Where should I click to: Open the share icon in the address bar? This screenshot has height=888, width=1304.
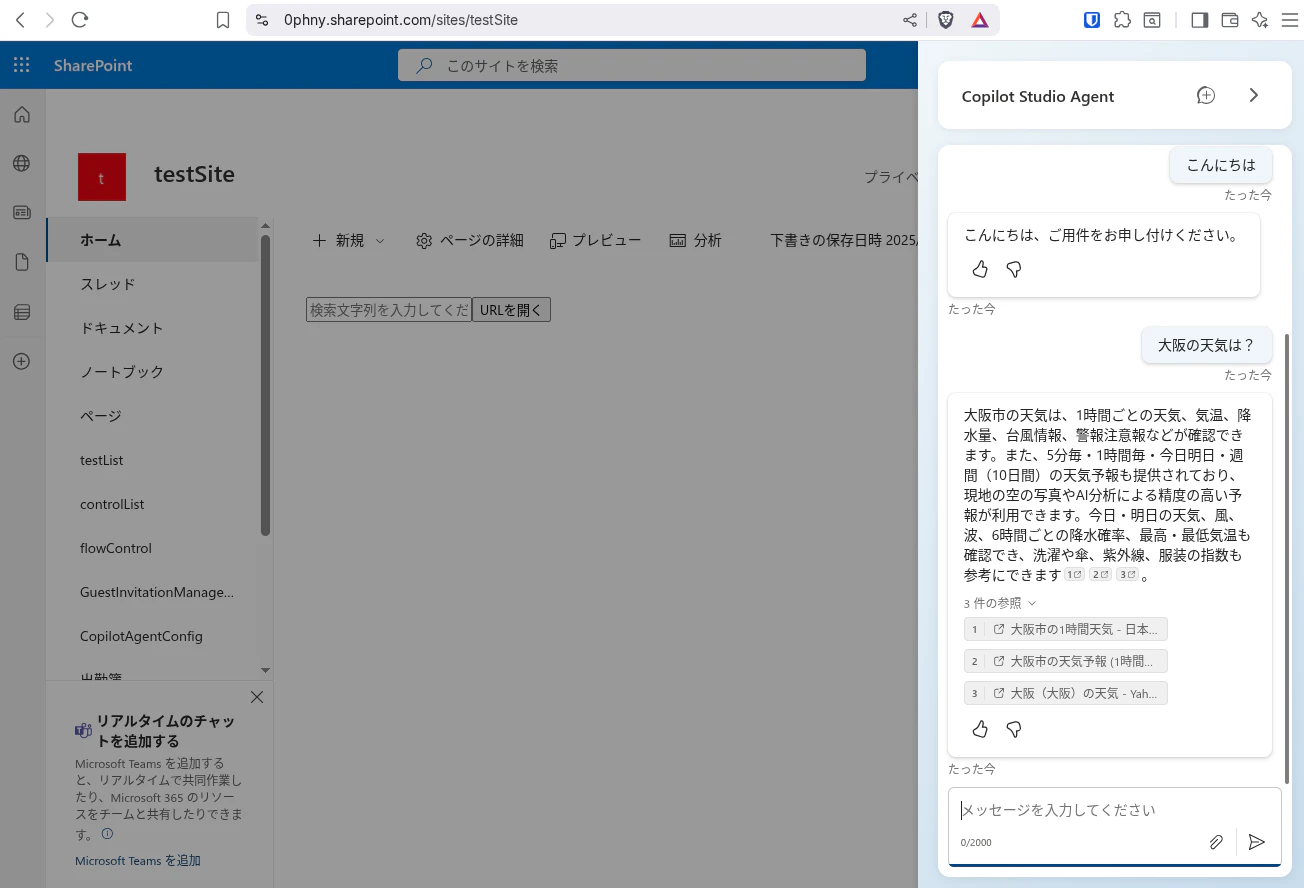910,20
